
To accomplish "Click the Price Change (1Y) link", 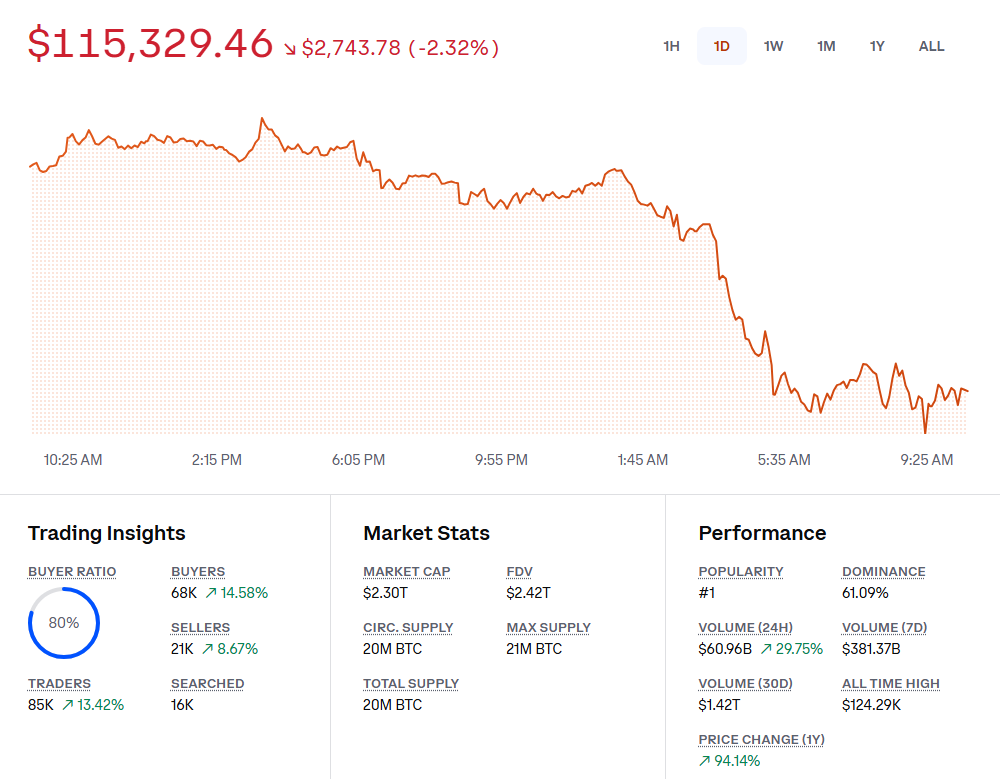I will (x=761, y=739).
